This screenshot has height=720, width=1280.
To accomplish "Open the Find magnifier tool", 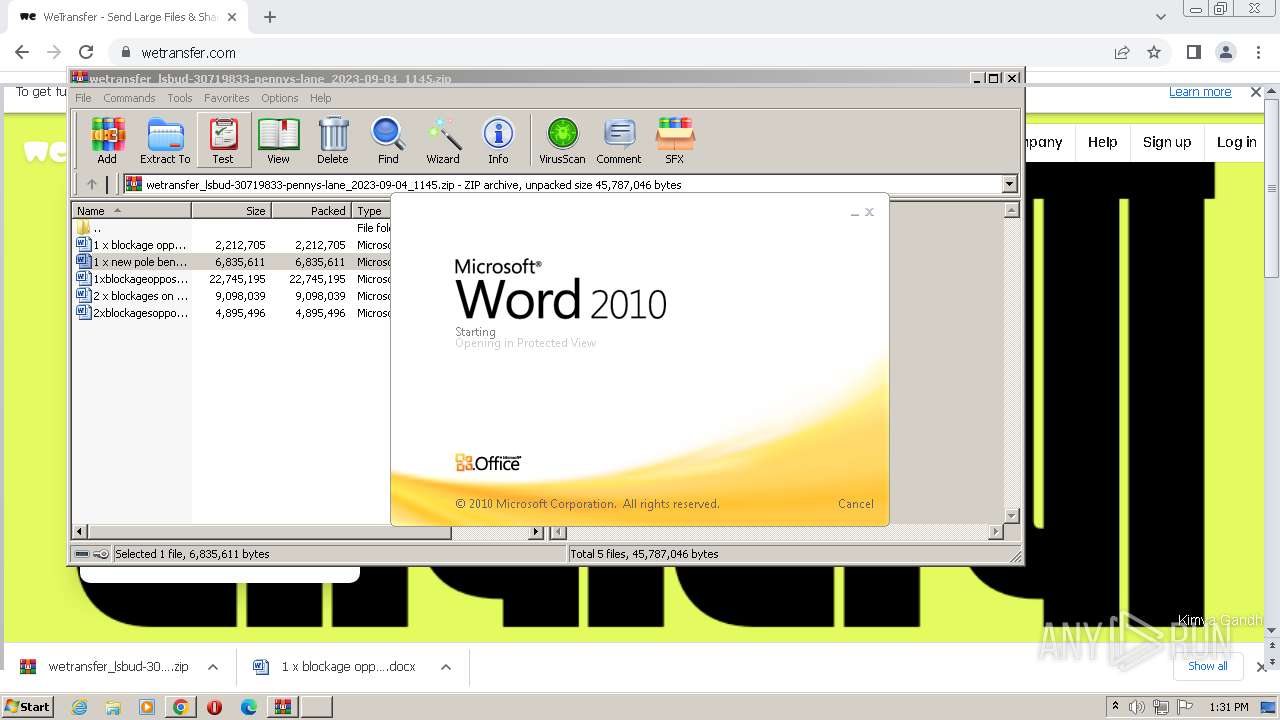I will [x=388, y=140].
